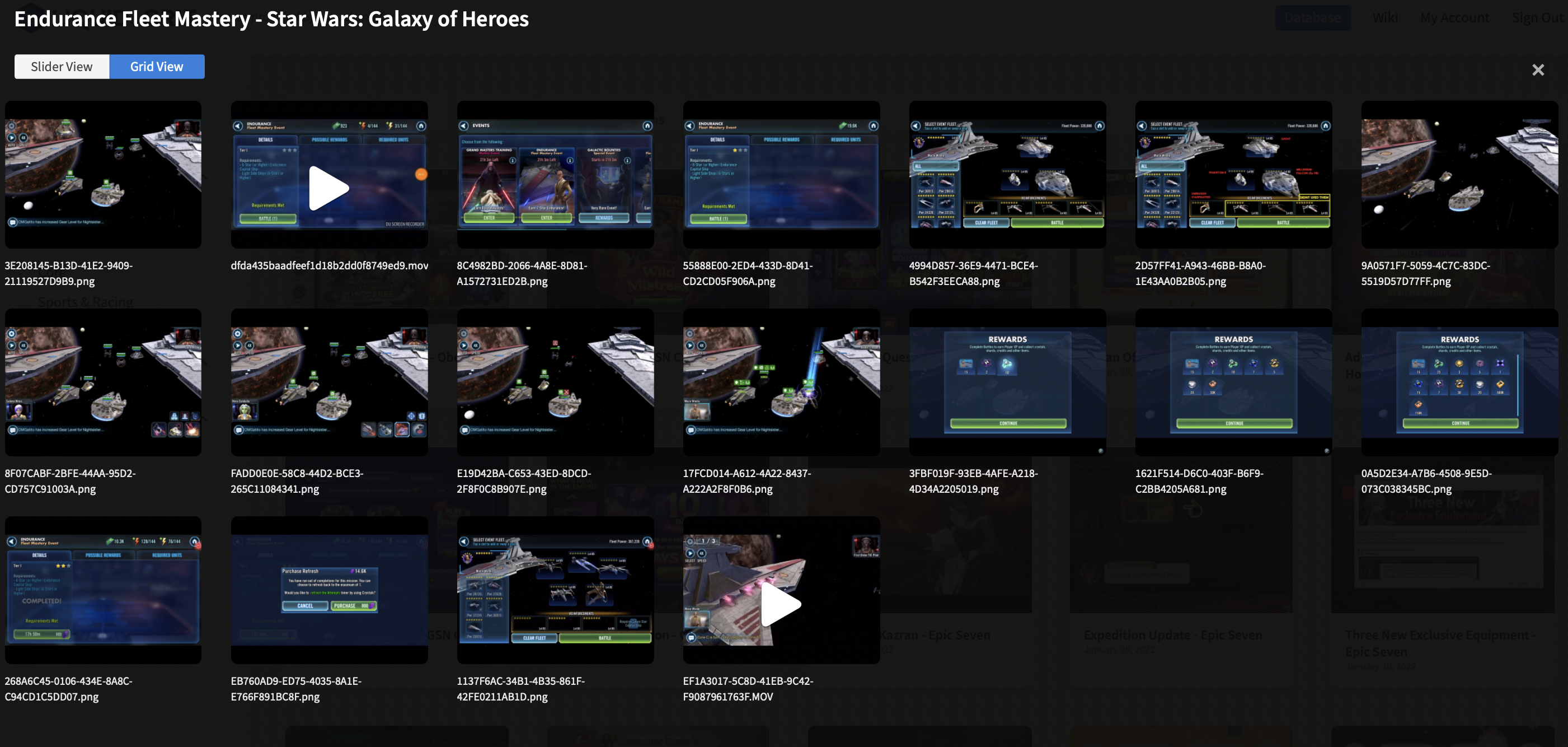Click filename 4994D857-36E9-4471-BCE4-B542F3EECA88.png
The width and height of the screenshot is (1568, 747).
pos(973,273)
